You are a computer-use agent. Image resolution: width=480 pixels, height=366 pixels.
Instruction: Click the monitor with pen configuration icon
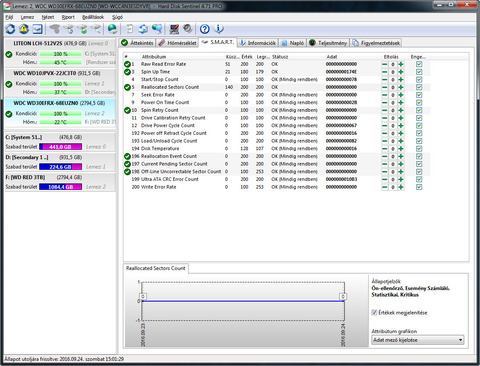click(x=174, y=29)
